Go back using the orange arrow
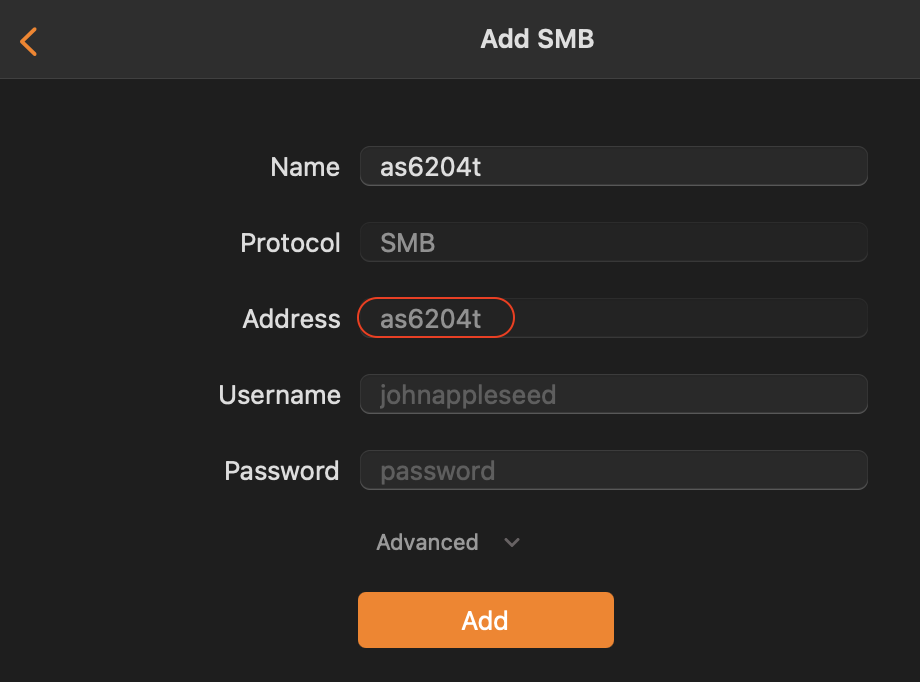 tap(28, 41)
